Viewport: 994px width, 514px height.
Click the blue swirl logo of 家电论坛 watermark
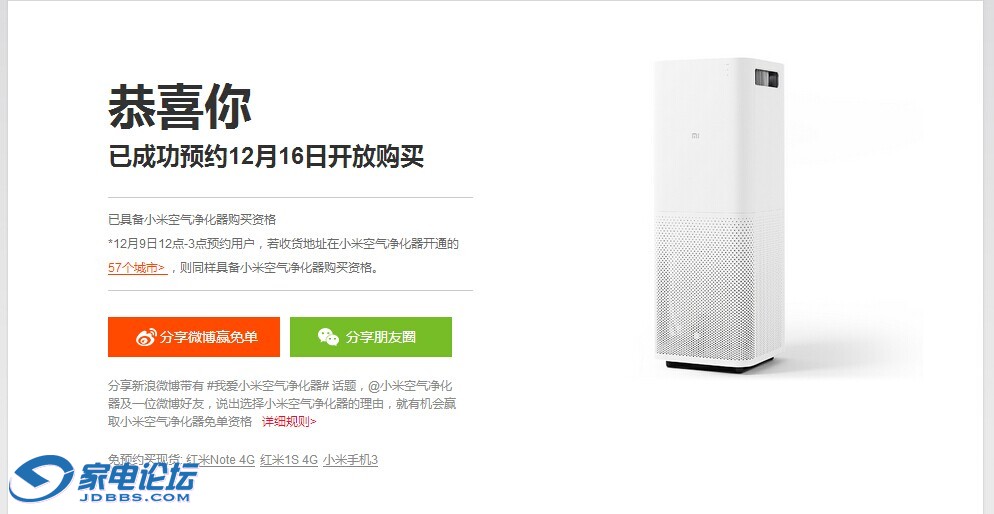pos(42,479)
